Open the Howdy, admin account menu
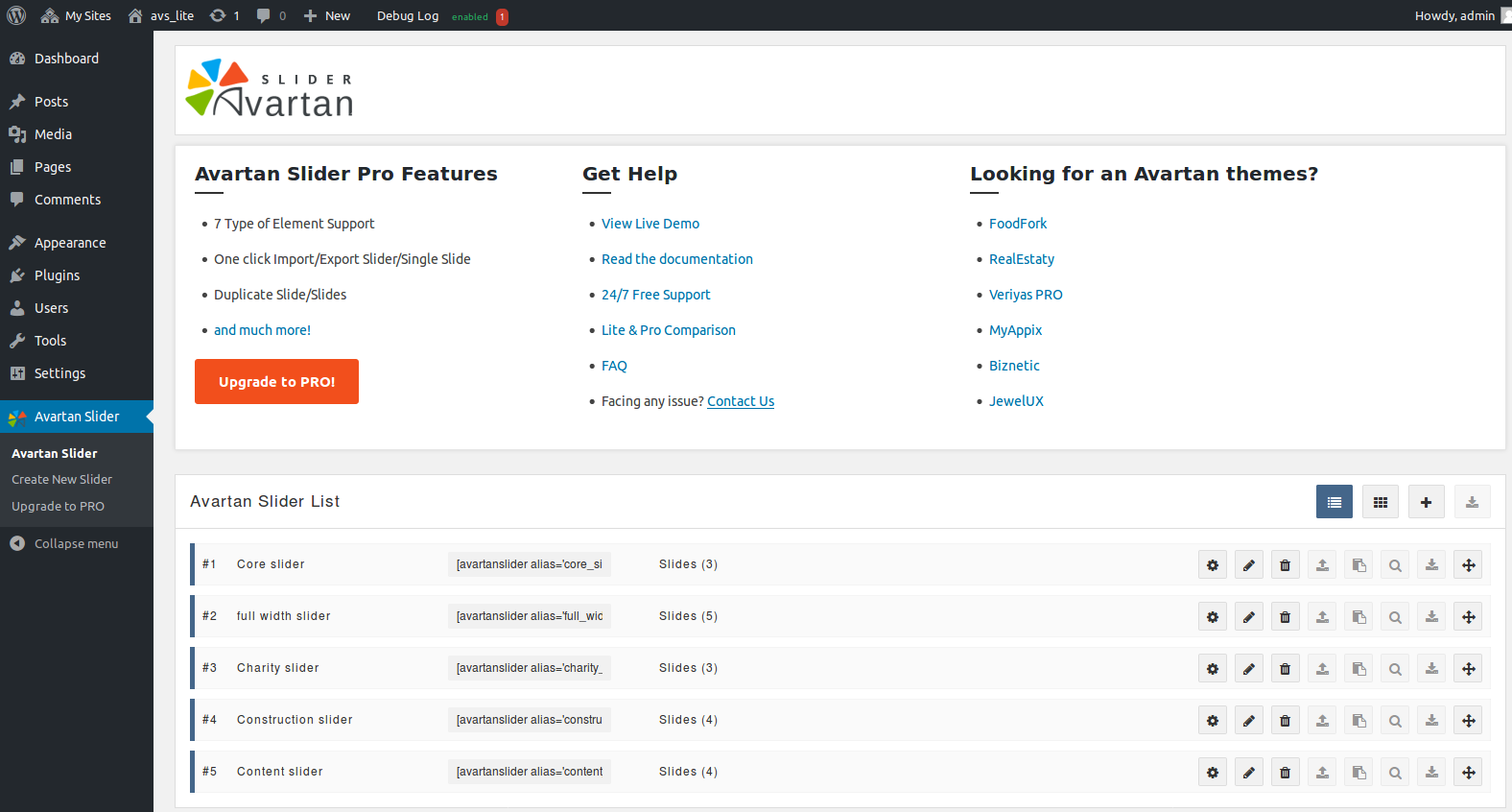Image resolution: width=1512 pixels, height=812 pixels. tap(1454, 16)
